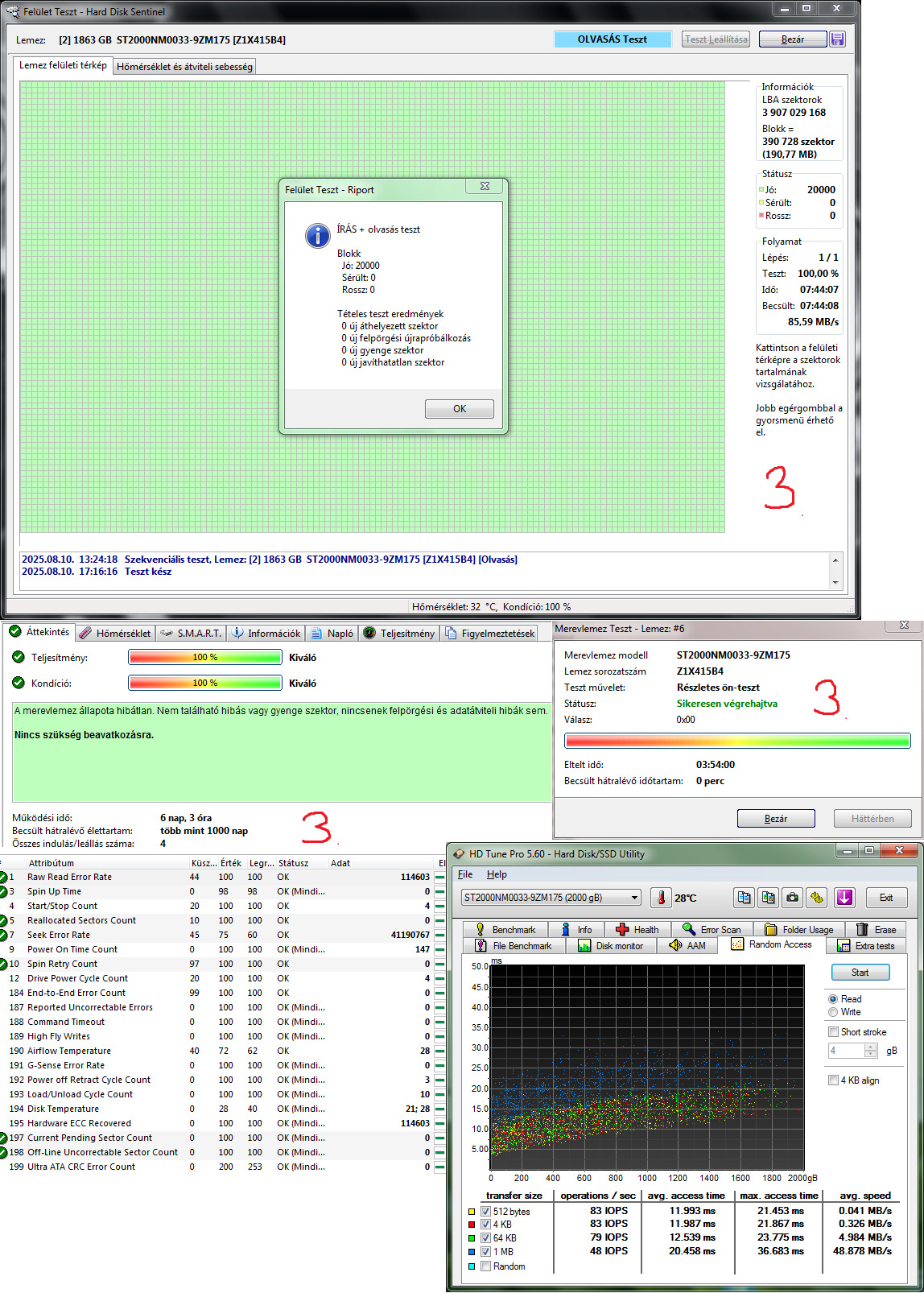
Task: Enable the Short stroke checkbox
Action: [x=833, y=1031]
